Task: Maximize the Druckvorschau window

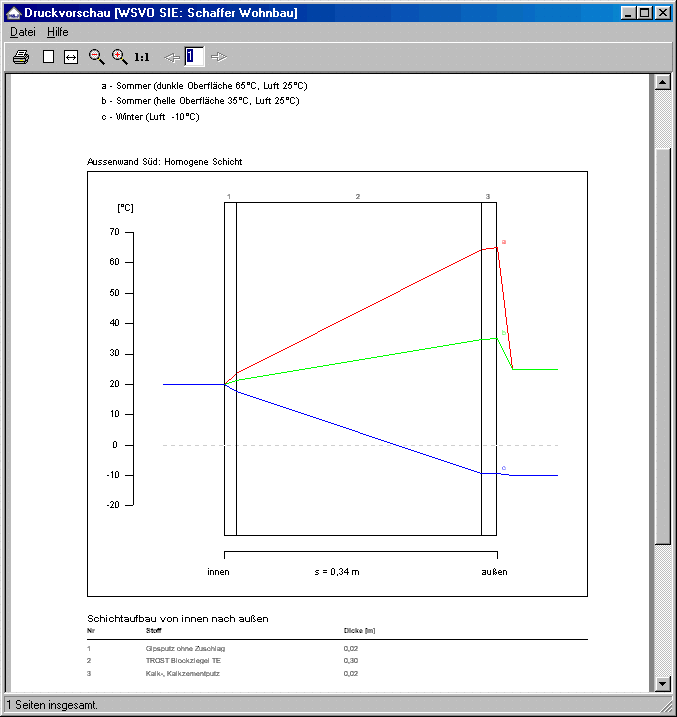Action: click(644, 13)
